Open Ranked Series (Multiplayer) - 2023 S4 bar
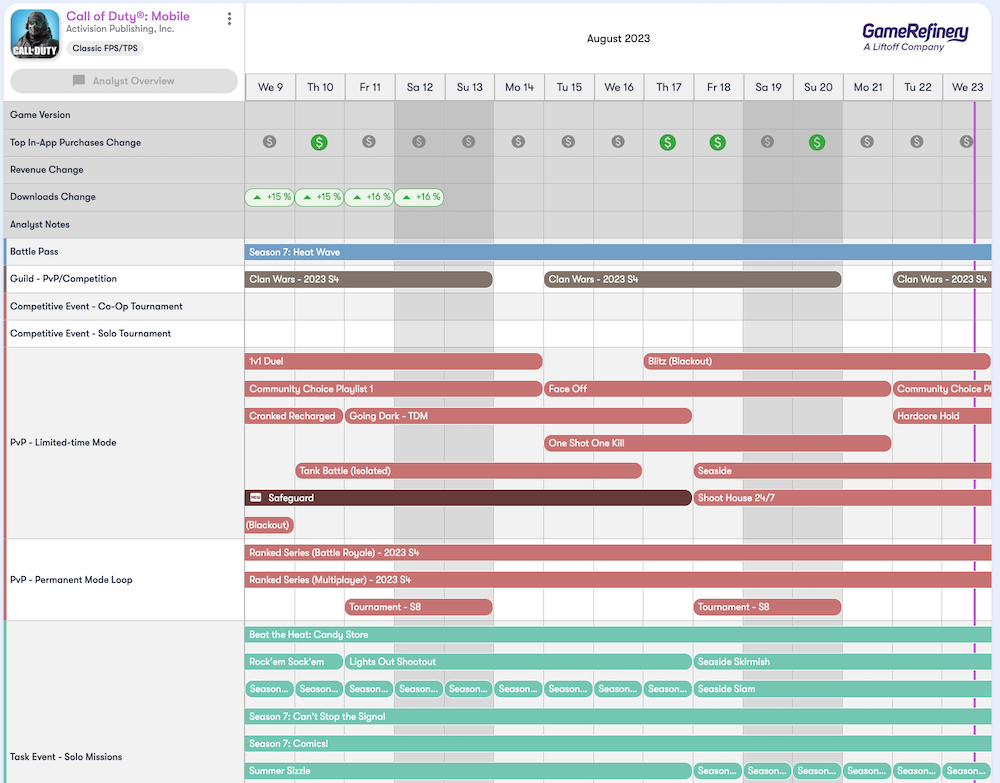The image size is (1000, 783). click(618, 580)
